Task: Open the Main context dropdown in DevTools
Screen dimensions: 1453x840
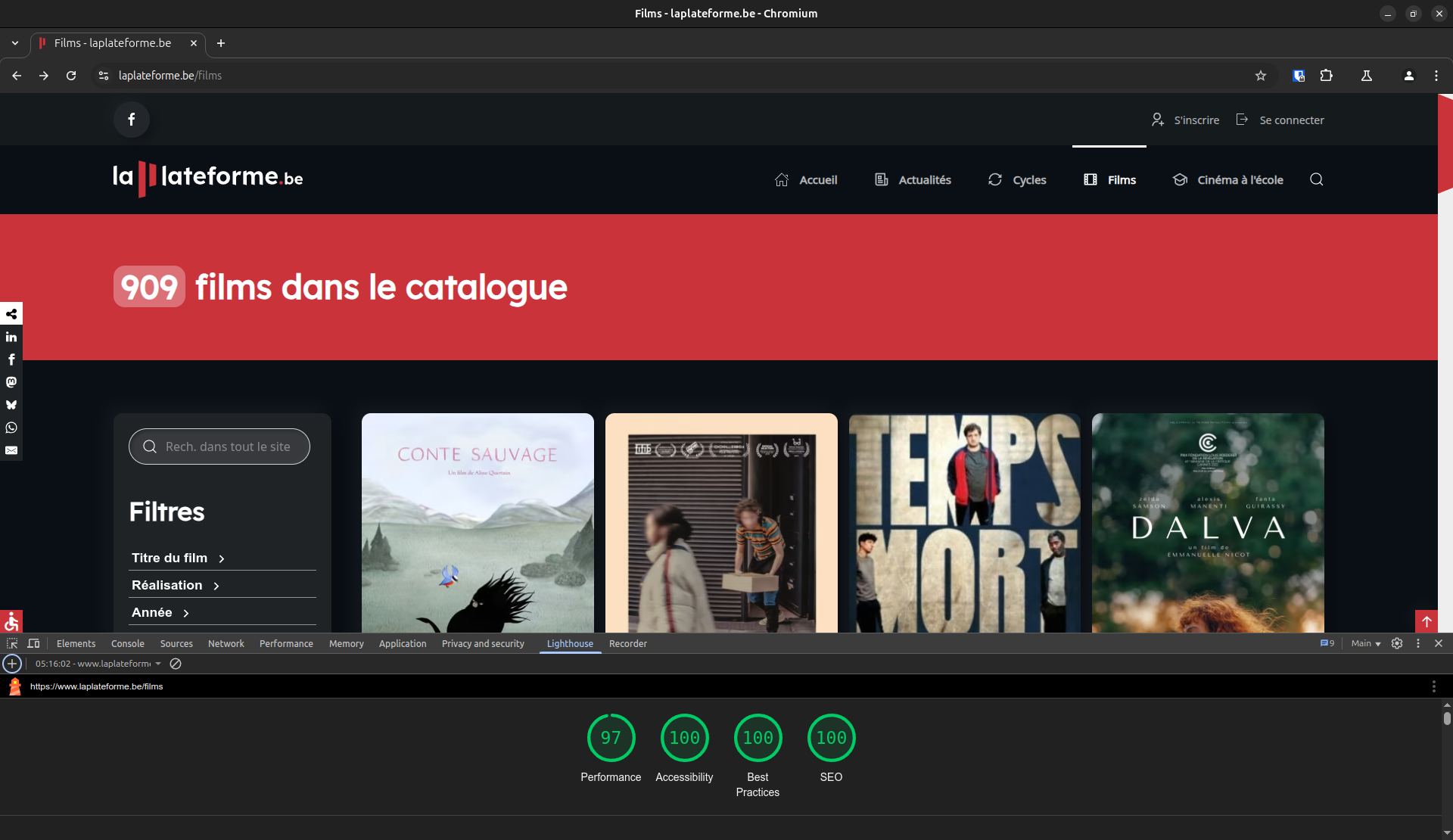Action: [1366, 643]
